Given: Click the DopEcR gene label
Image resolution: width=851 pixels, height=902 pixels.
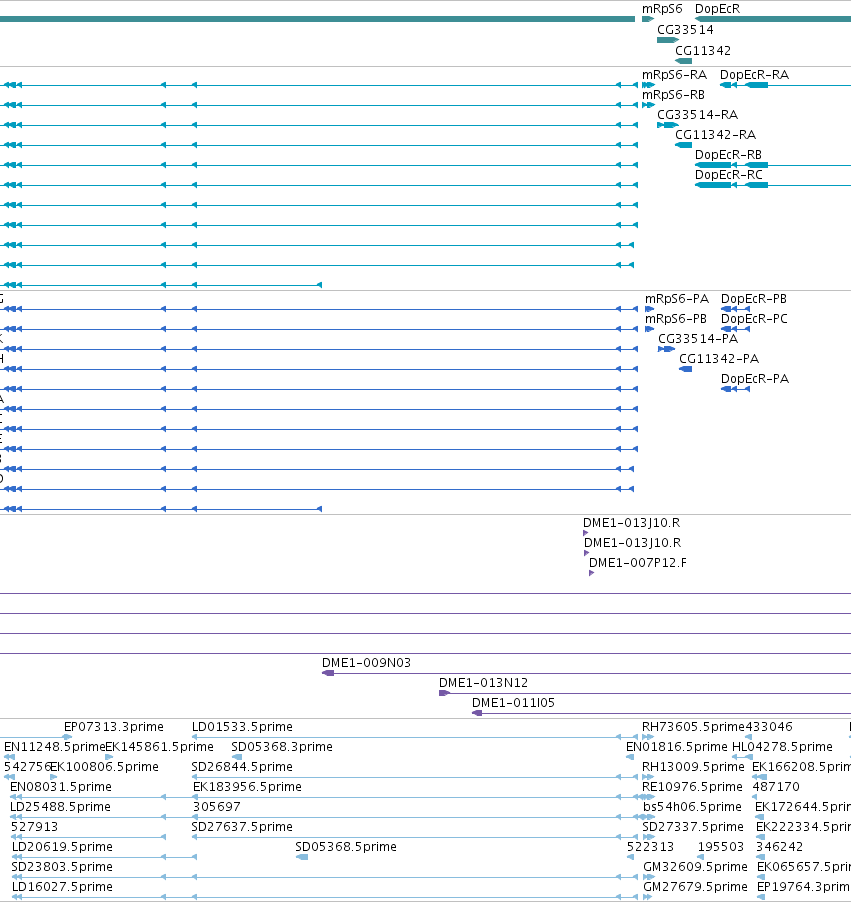Looking at the screenshot, I should (x=717, y=9).
